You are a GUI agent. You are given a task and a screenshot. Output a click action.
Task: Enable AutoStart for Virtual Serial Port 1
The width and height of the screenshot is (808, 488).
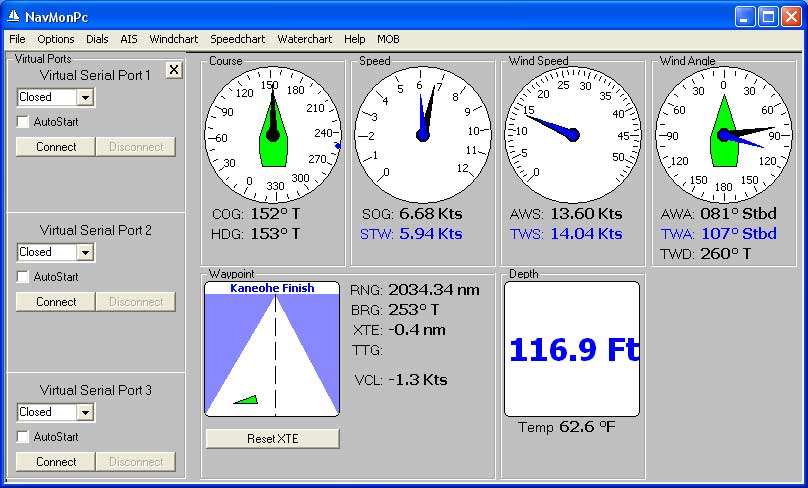(24, 122)
